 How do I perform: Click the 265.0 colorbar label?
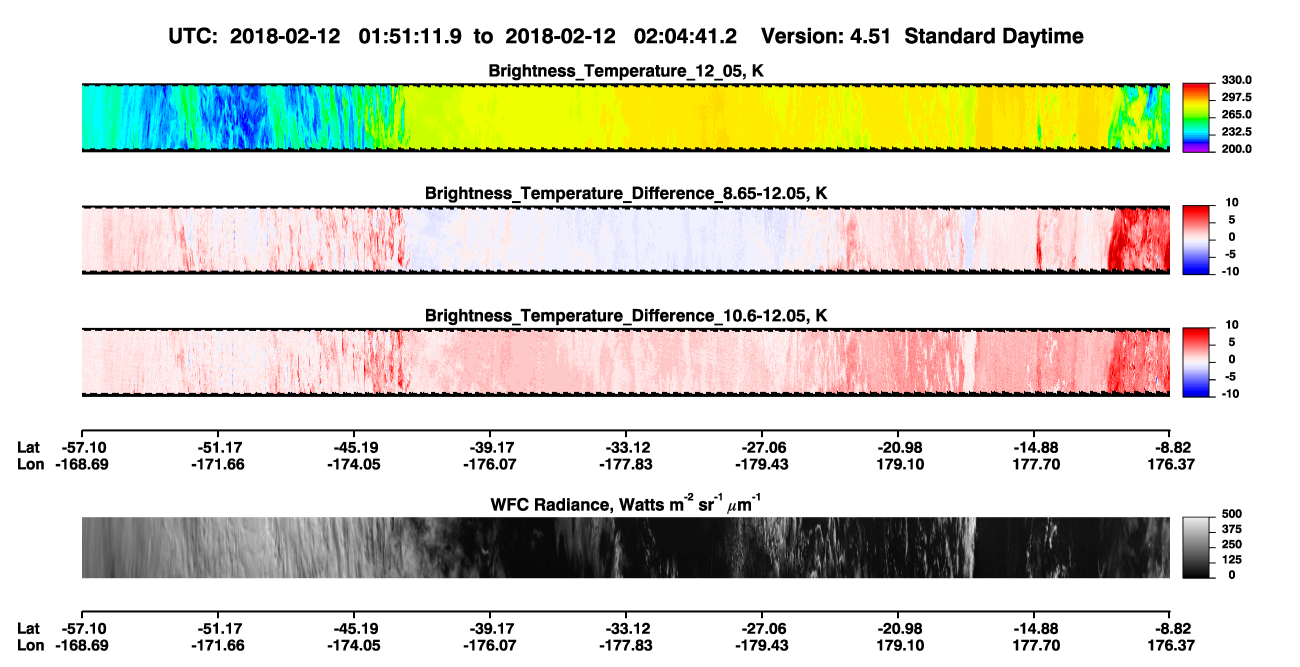(x=1238, y=114)
